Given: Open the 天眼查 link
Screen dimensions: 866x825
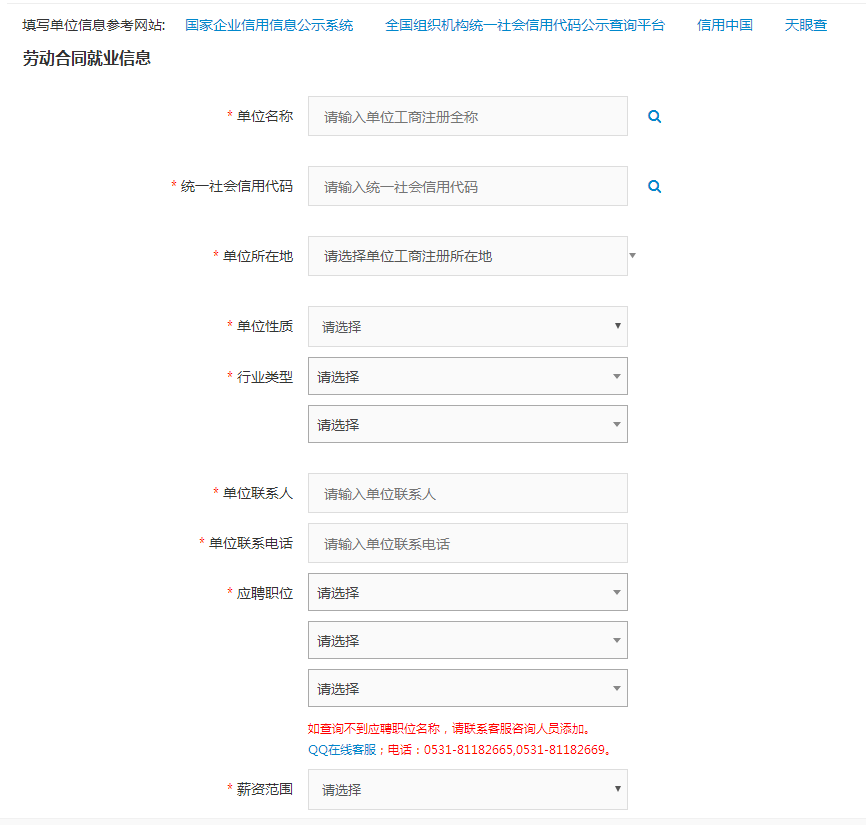Looking at the screenshot, I should click(x=805, y=25).
